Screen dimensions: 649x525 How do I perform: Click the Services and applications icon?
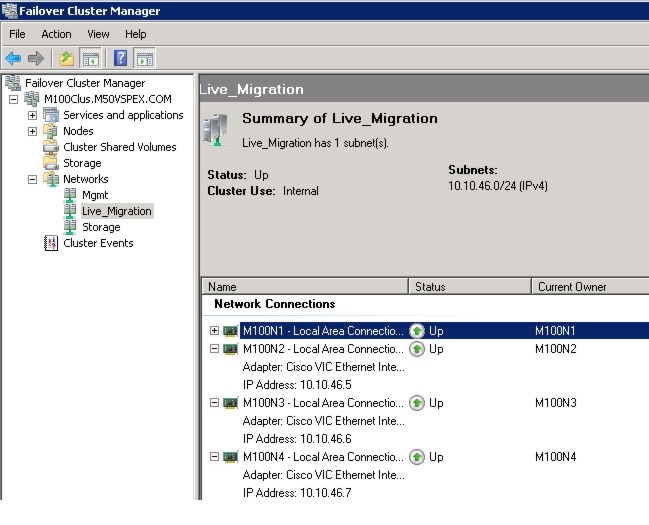51,115
